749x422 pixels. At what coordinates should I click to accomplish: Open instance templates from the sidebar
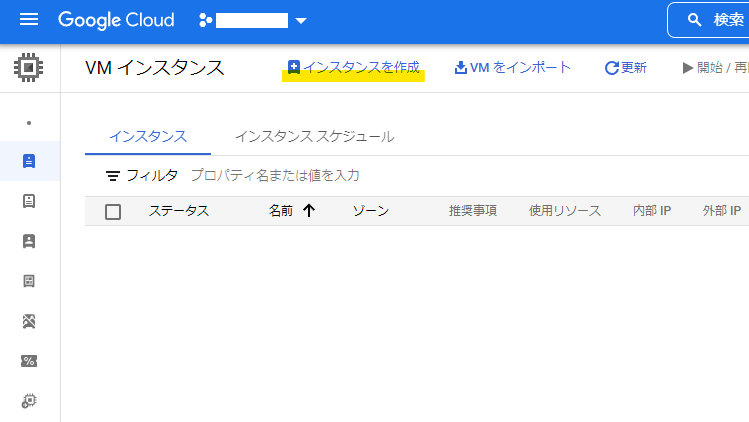point(29,201)
